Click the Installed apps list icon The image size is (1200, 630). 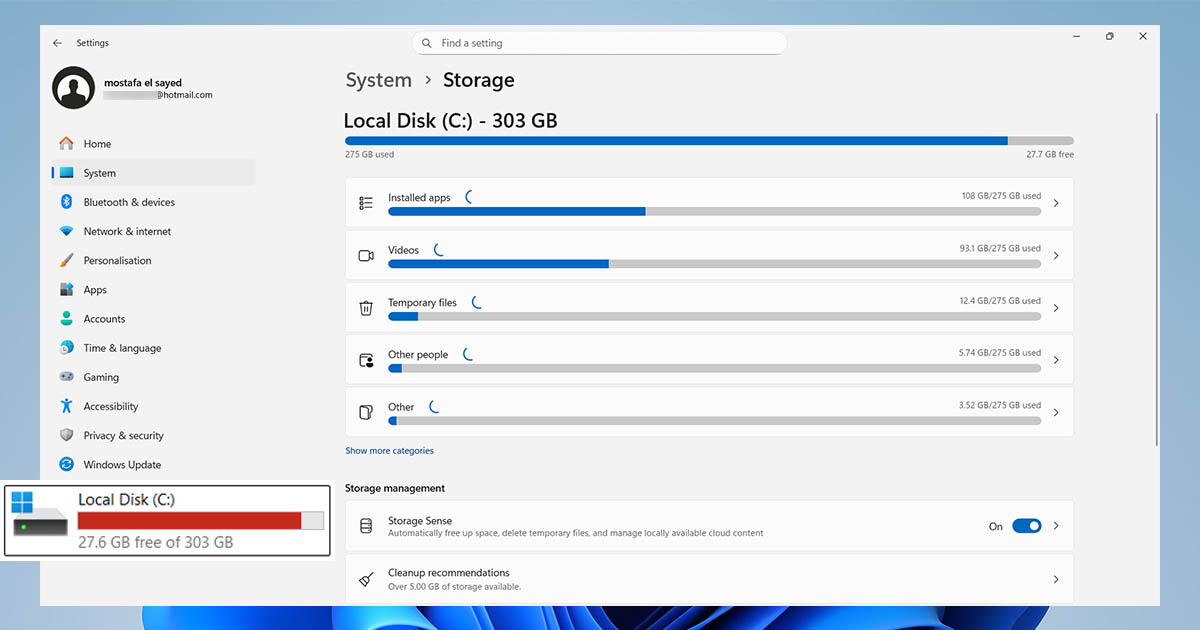pyautogui.click(x=366, y=203)
